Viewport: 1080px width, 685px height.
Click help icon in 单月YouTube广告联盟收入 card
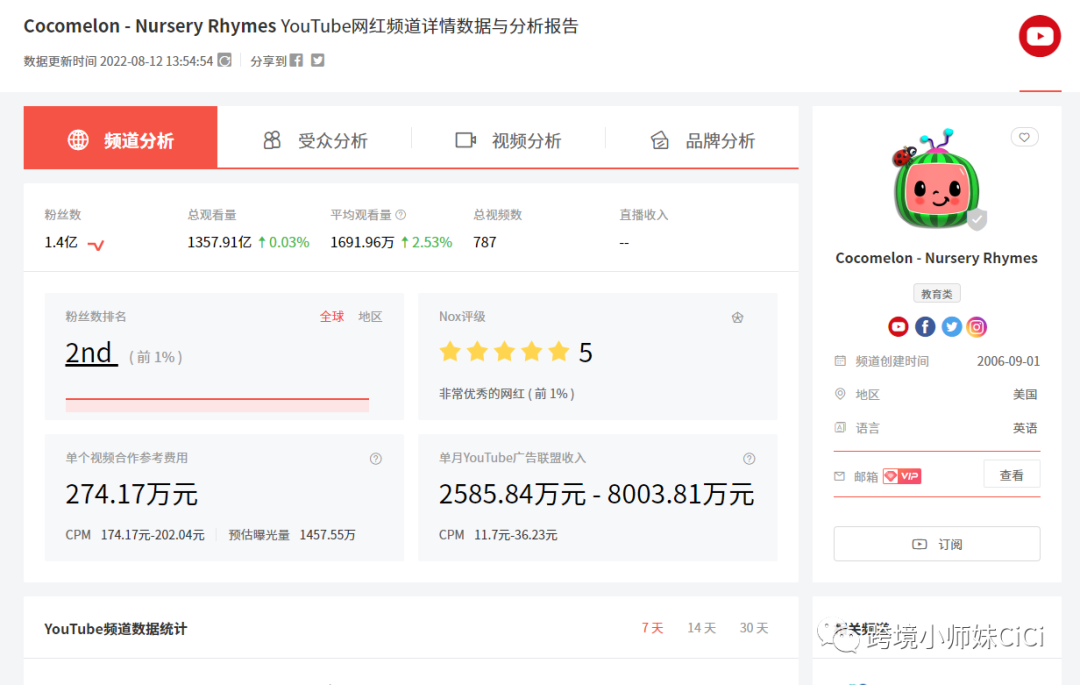[x=749, y=459]
